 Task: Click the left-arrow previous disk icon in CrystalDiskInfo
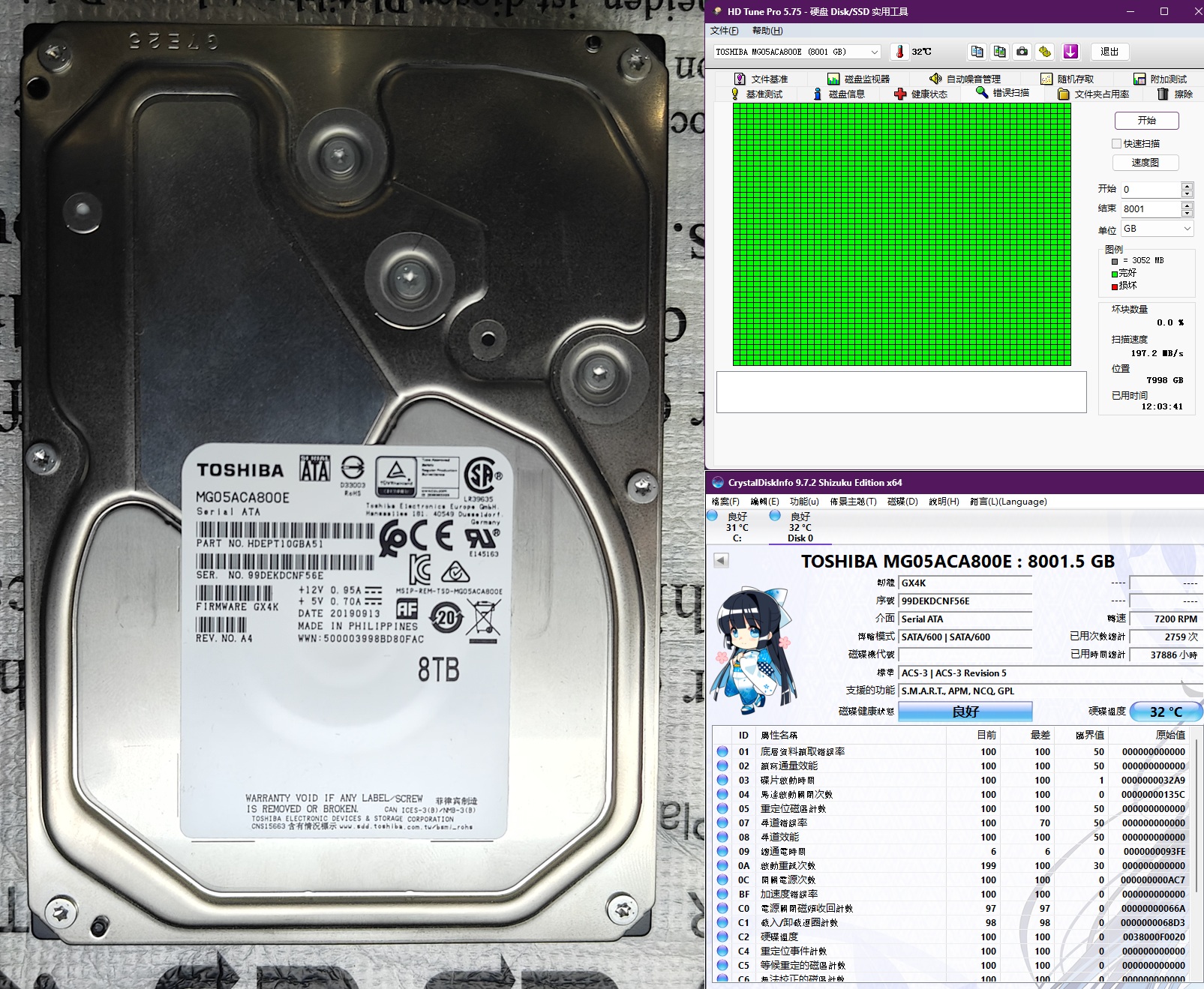pos(721,560)
